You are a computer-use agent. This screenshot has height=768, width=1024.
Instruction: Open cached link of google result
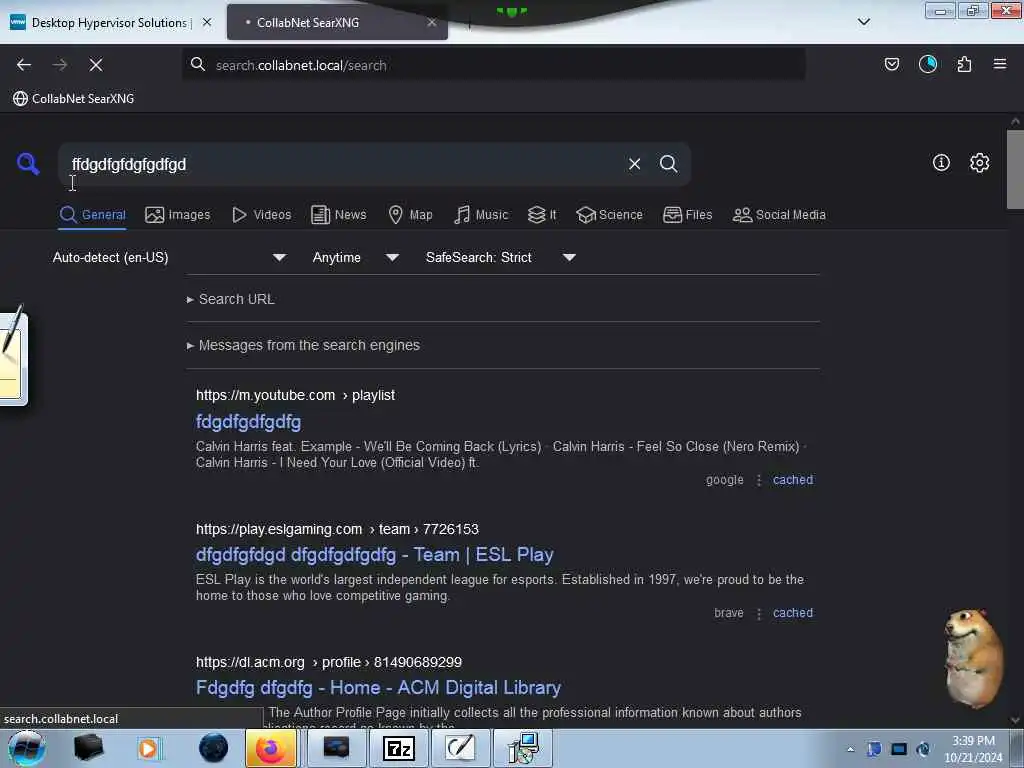pos(793,480)
